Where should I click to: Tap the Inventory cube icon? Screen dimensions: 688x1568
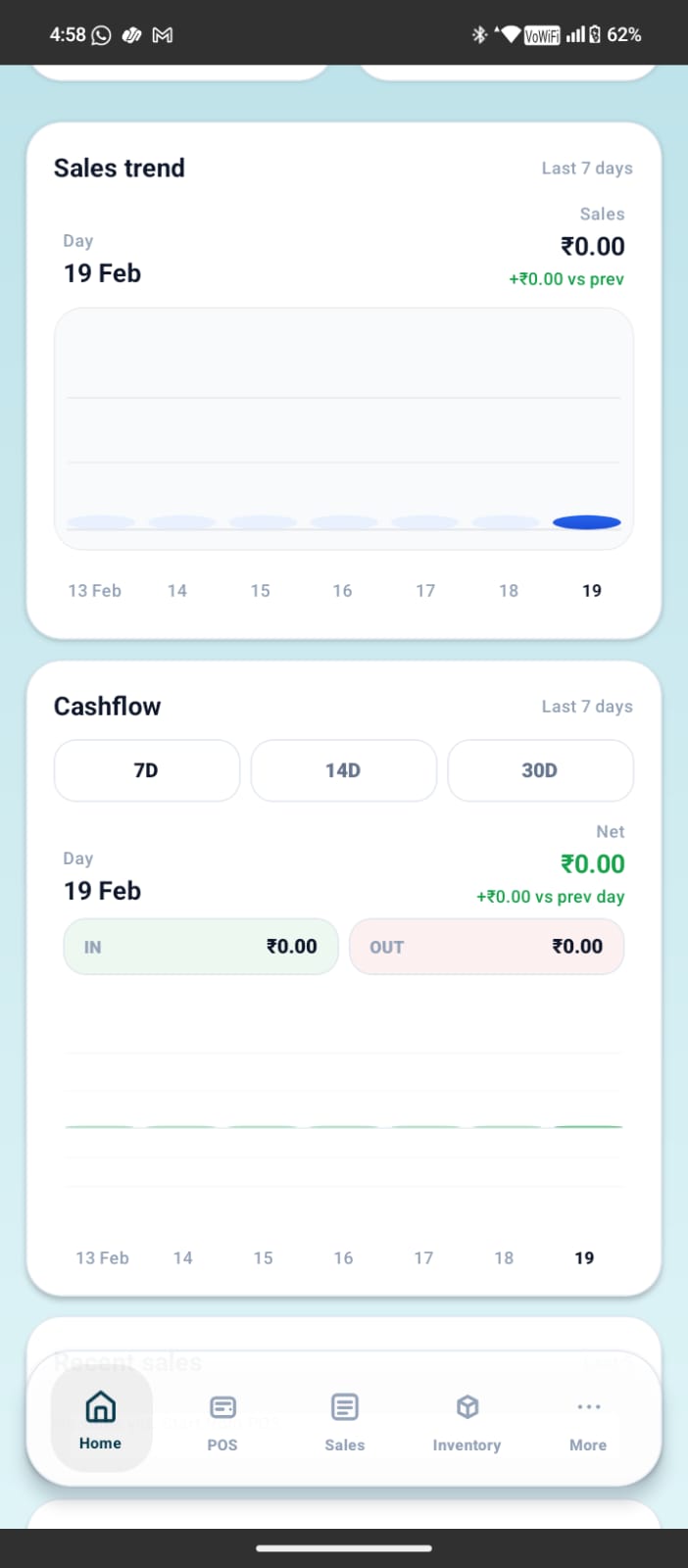click(x=467, y=1406)
